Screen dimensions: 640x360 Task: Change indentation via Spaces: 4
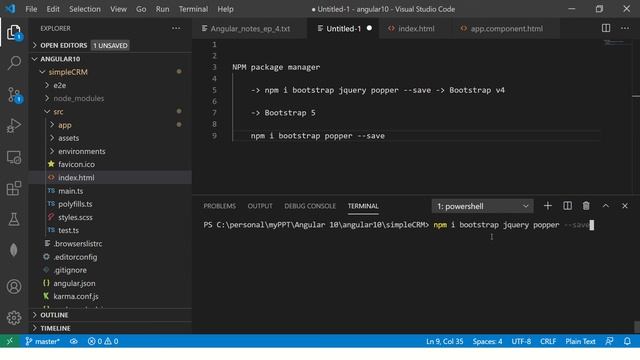click(487, 341)
